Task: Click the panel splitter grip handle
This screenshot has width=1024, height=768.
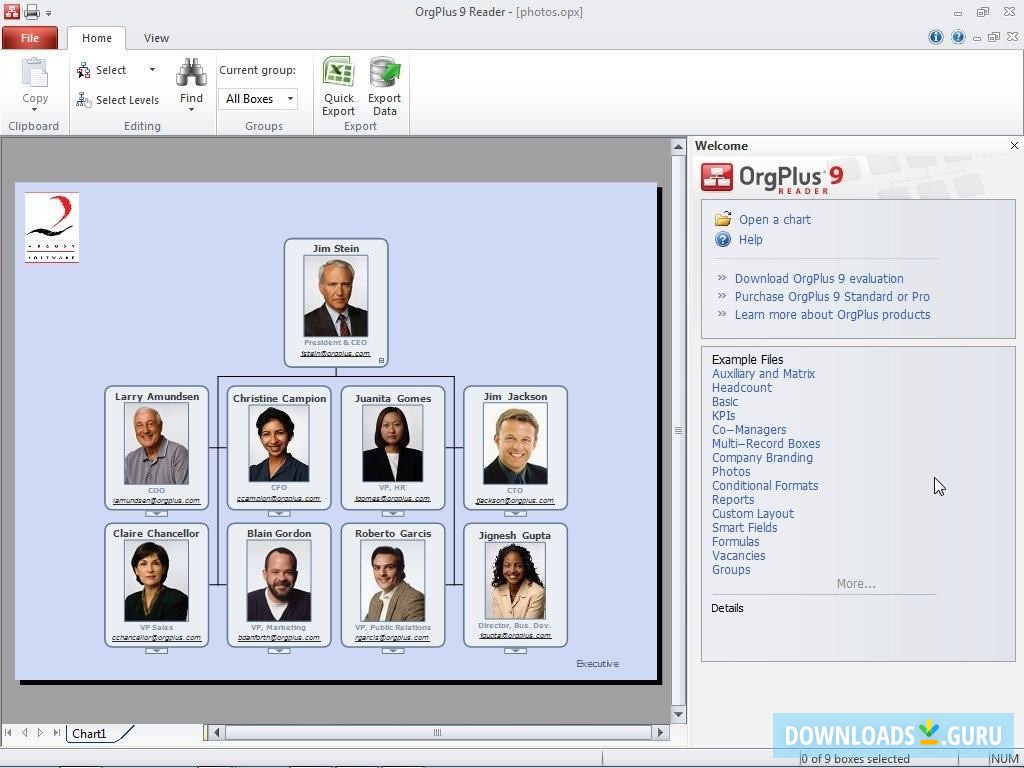Action: tap(678, 430)
